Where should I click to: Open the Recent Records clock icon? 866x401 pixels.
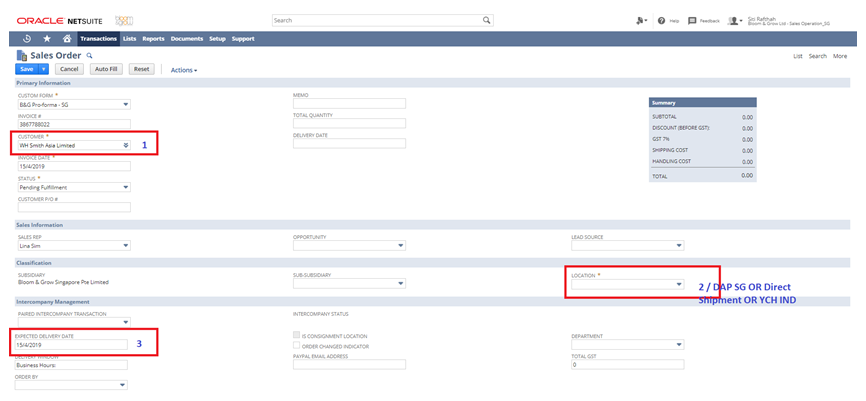[27, 39]
